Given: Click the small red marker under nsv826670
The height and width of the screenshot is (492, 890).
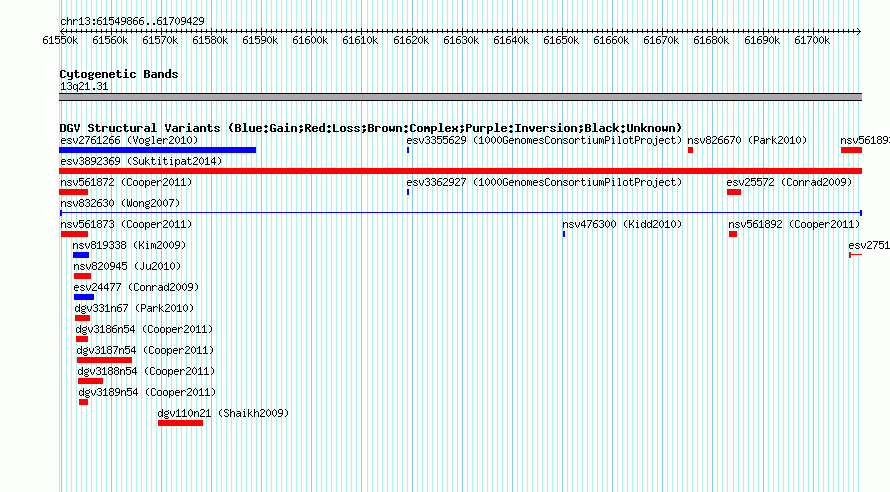Looking at the screenshot, I should [x=690, y=150].
